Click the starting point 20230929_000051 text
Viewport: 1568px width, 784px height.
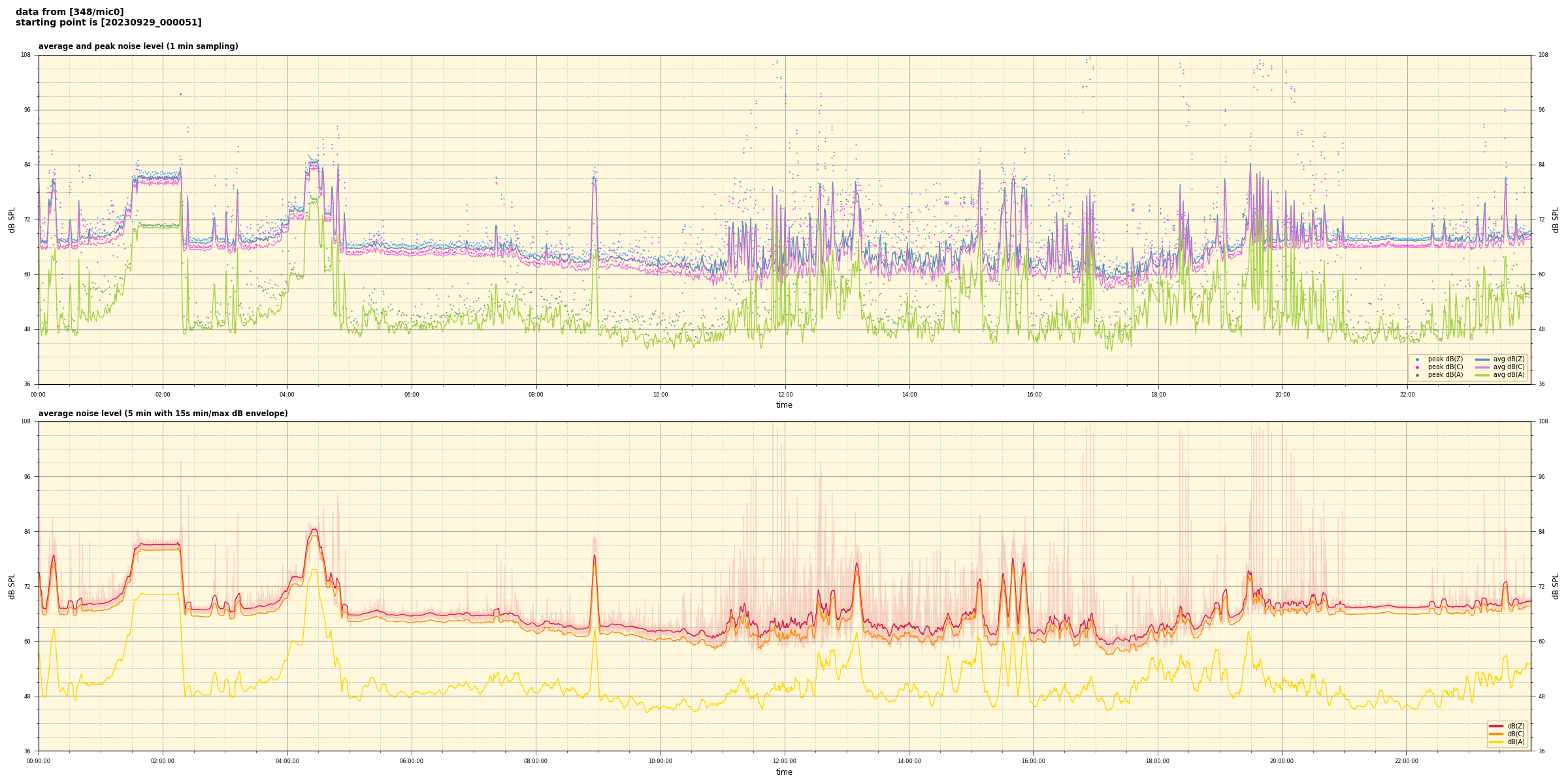click(x=108, y=23)
